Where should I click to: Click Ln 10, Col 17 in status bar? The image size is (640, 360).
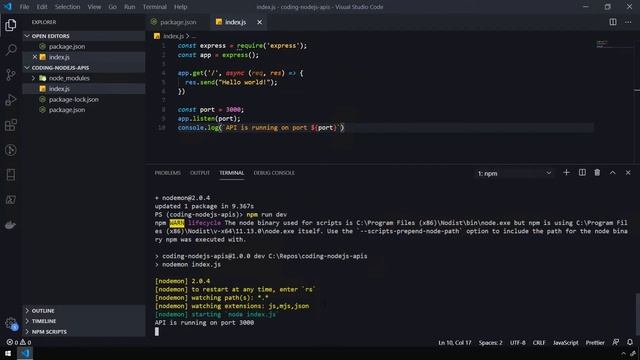(455, 342)
